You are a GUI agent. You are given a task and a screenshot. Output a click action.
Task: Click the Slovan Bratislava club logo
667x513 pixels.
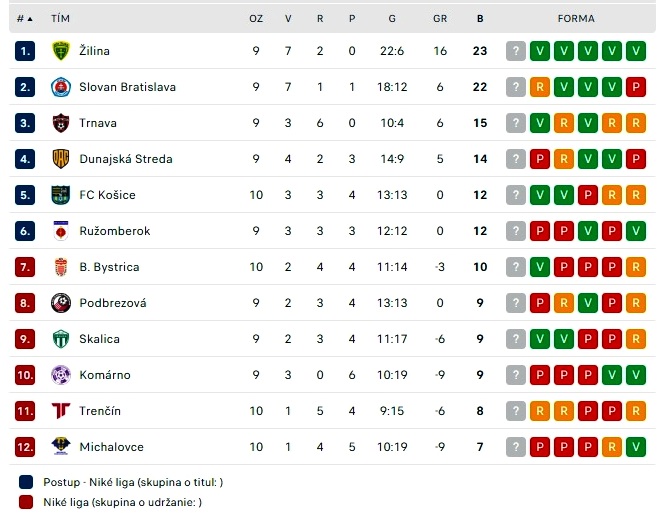tap(60, 87)
